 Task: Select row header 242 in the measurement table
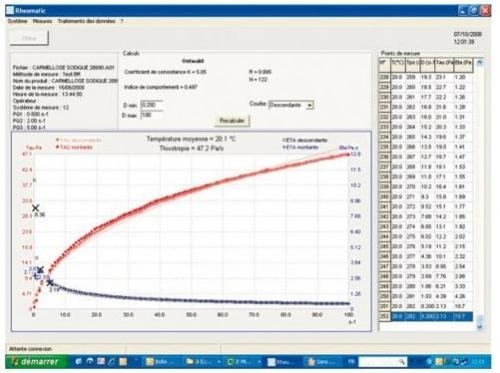pos(385,217)
